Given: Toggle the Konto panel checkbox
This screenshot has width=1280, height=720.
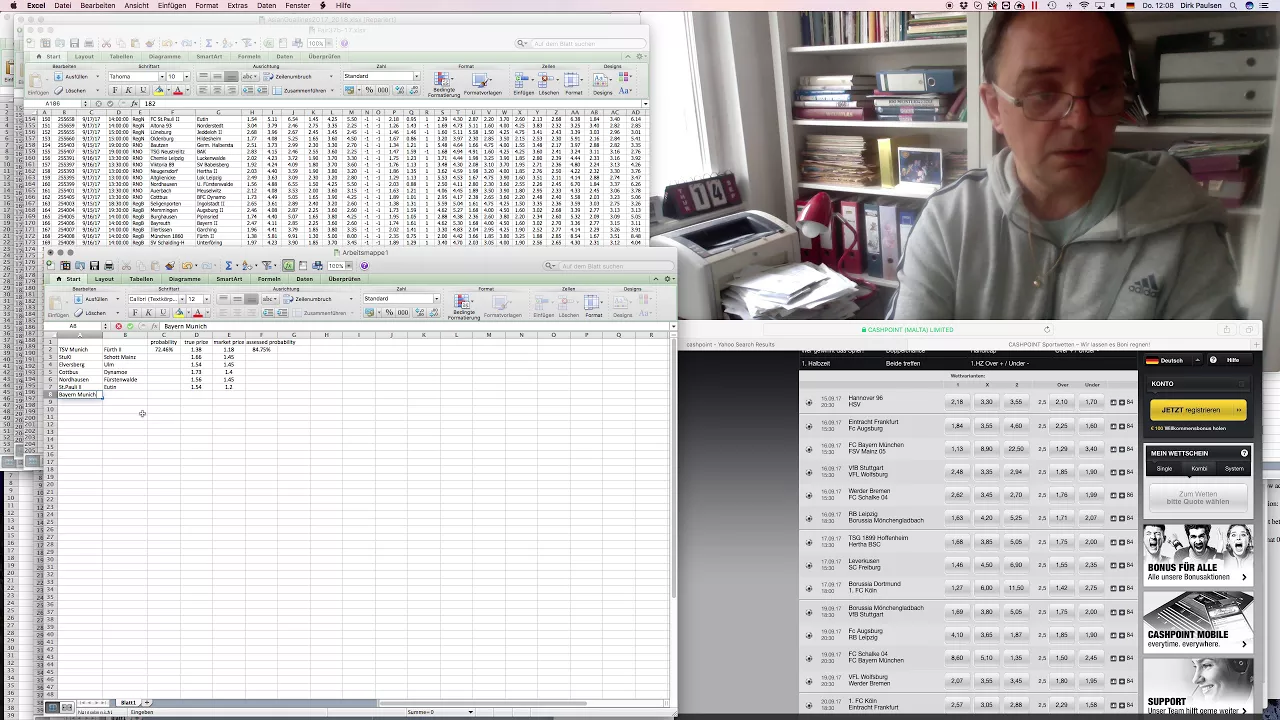Looking at the screenshot, I should point(1243,384).
